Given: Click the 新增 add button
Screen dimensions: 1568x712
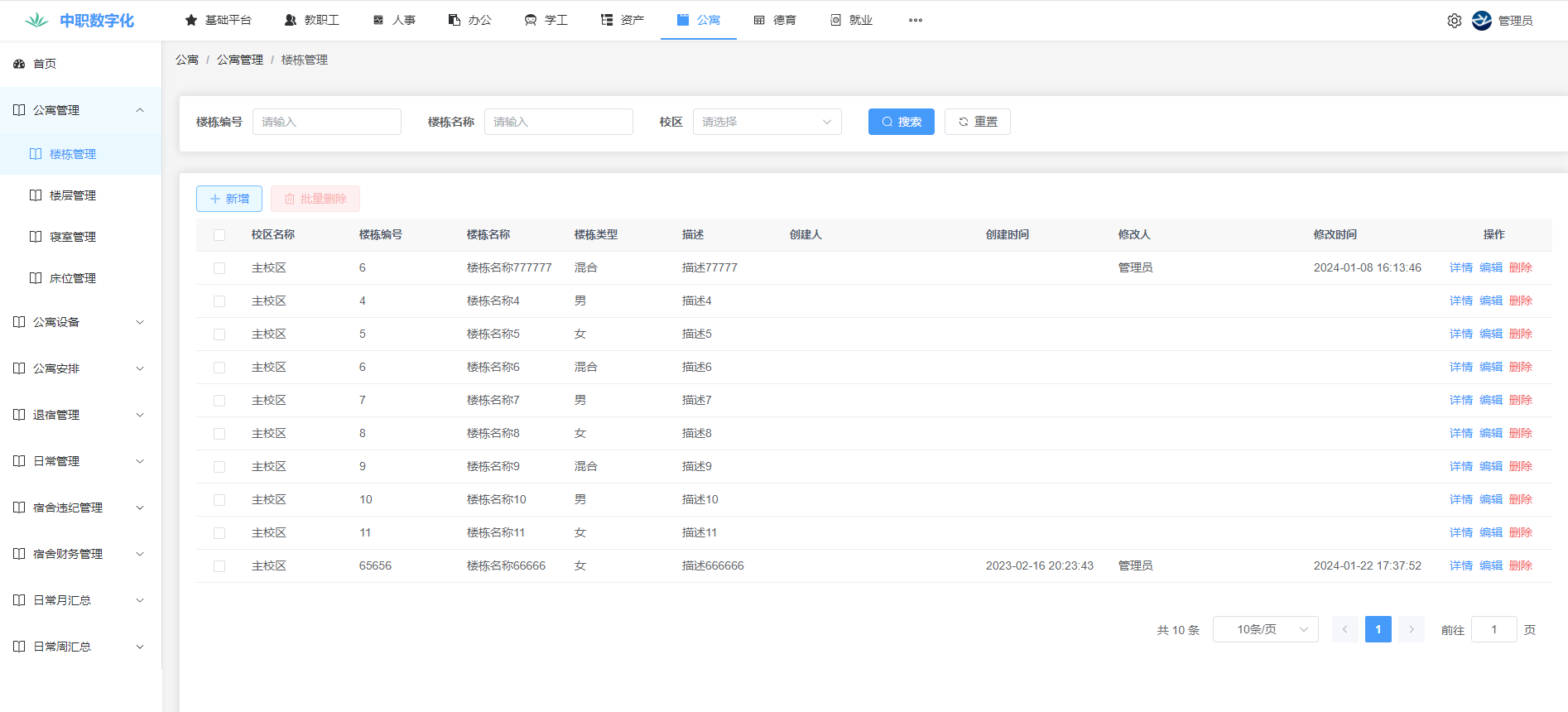Looking at the screenshot, I should [229, 199].
